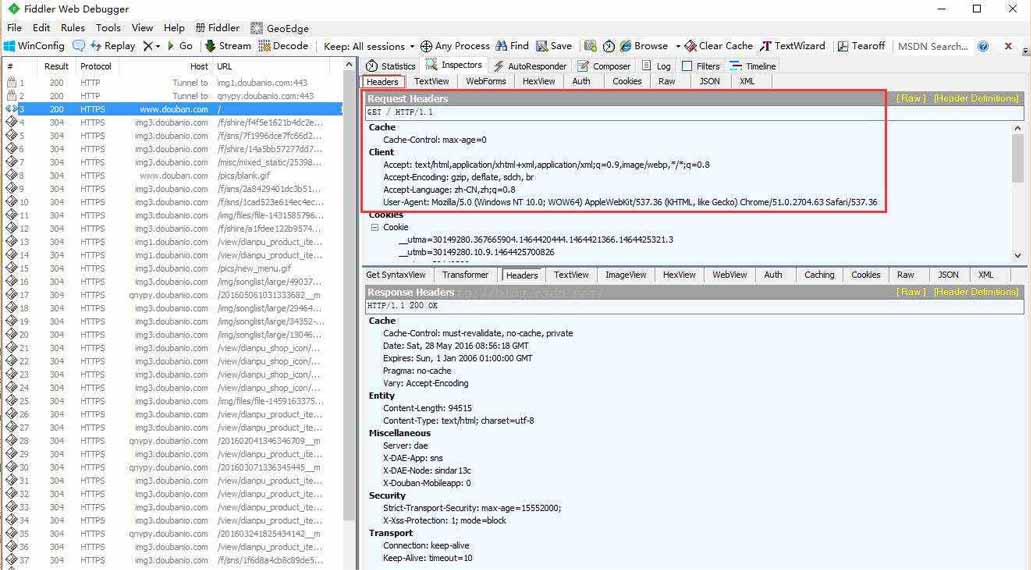
Task: Open Keep: All sessions dropdown
Action: (x=369, y=46)
